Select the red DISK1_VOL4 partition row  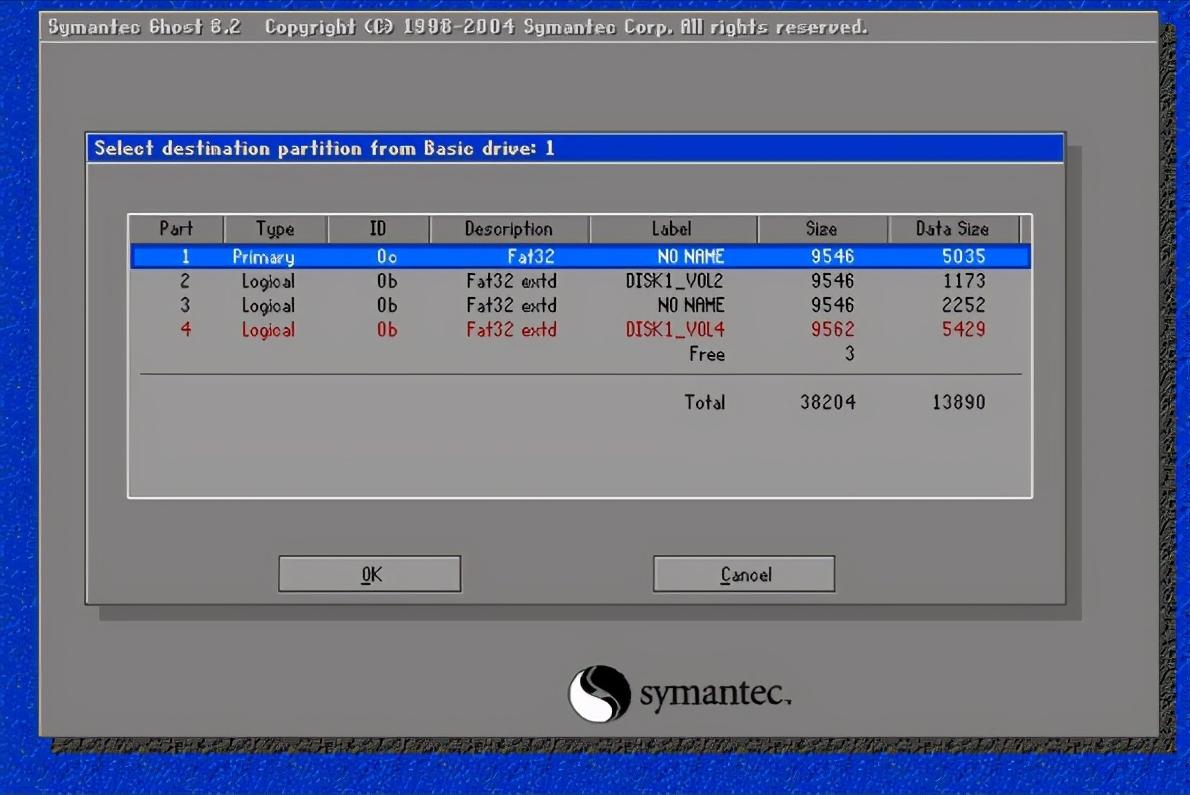580,330
